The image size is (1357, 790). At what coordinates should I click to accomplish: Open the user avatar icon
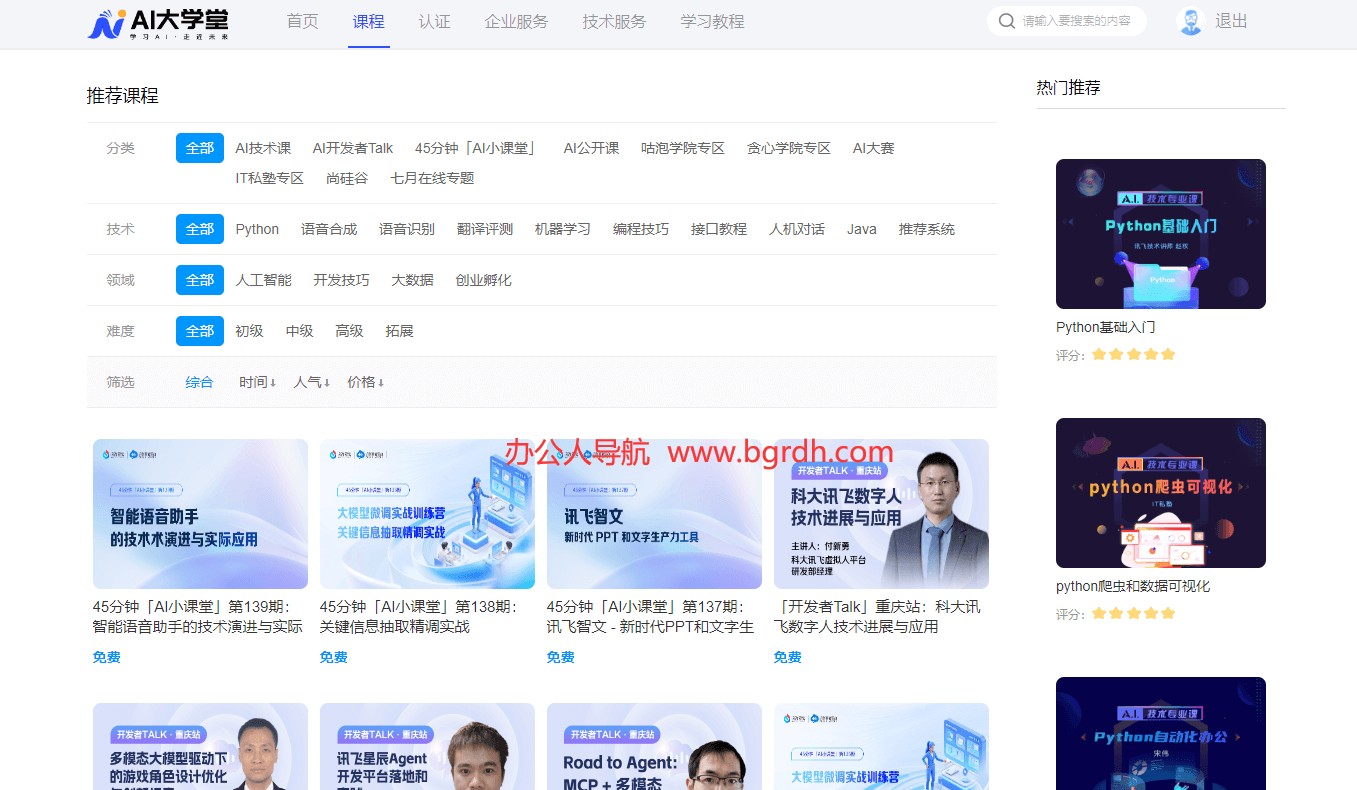pyautogui.click(x=1190, y=21)
